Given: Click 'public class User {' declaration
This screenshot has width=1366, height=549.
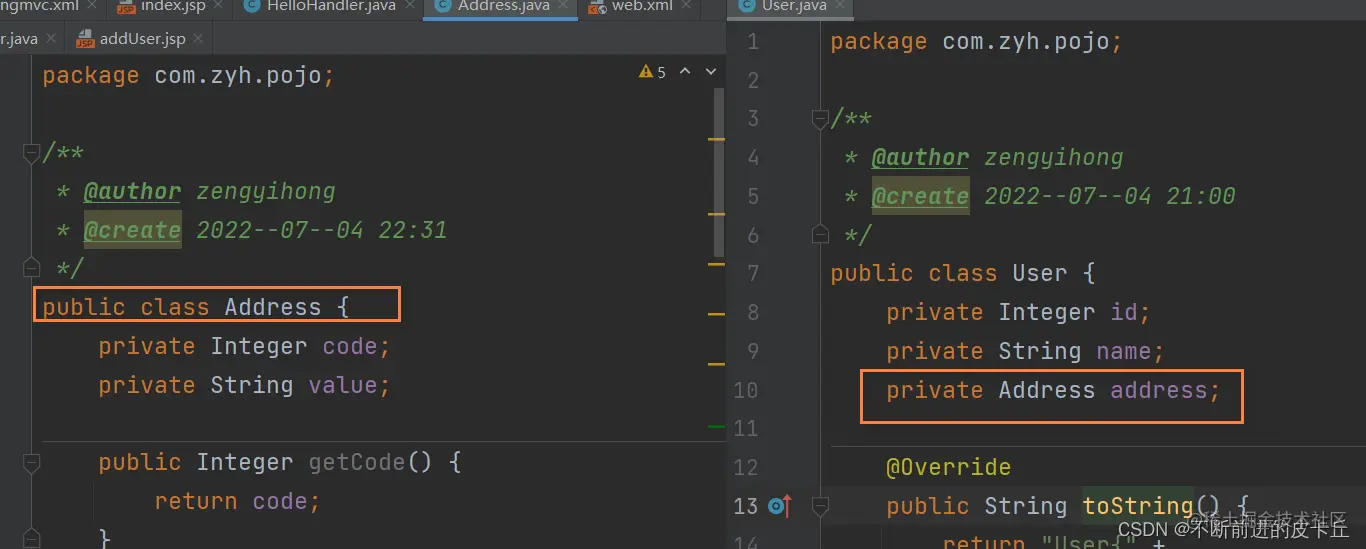Looking at the screenshot, I should tap(963, 273).
